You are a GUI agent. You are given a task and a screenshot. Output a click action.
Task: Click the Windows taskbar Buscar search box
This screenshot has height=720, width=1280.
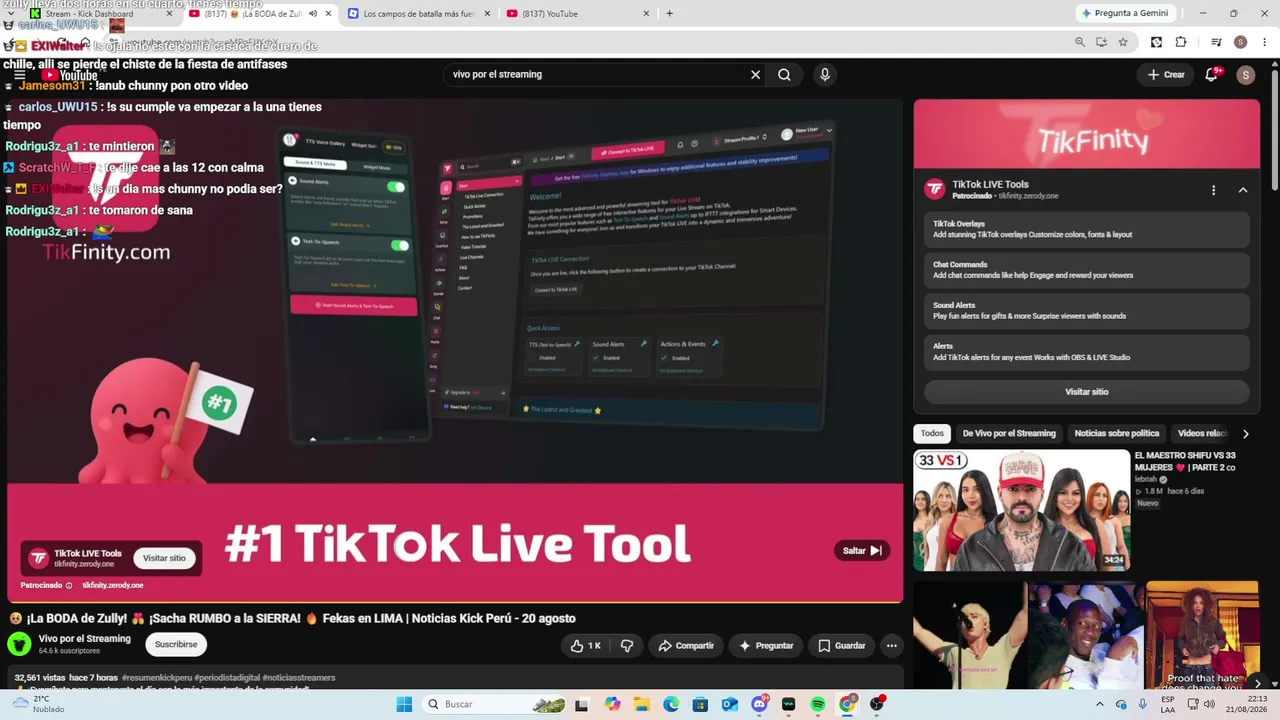493,704
